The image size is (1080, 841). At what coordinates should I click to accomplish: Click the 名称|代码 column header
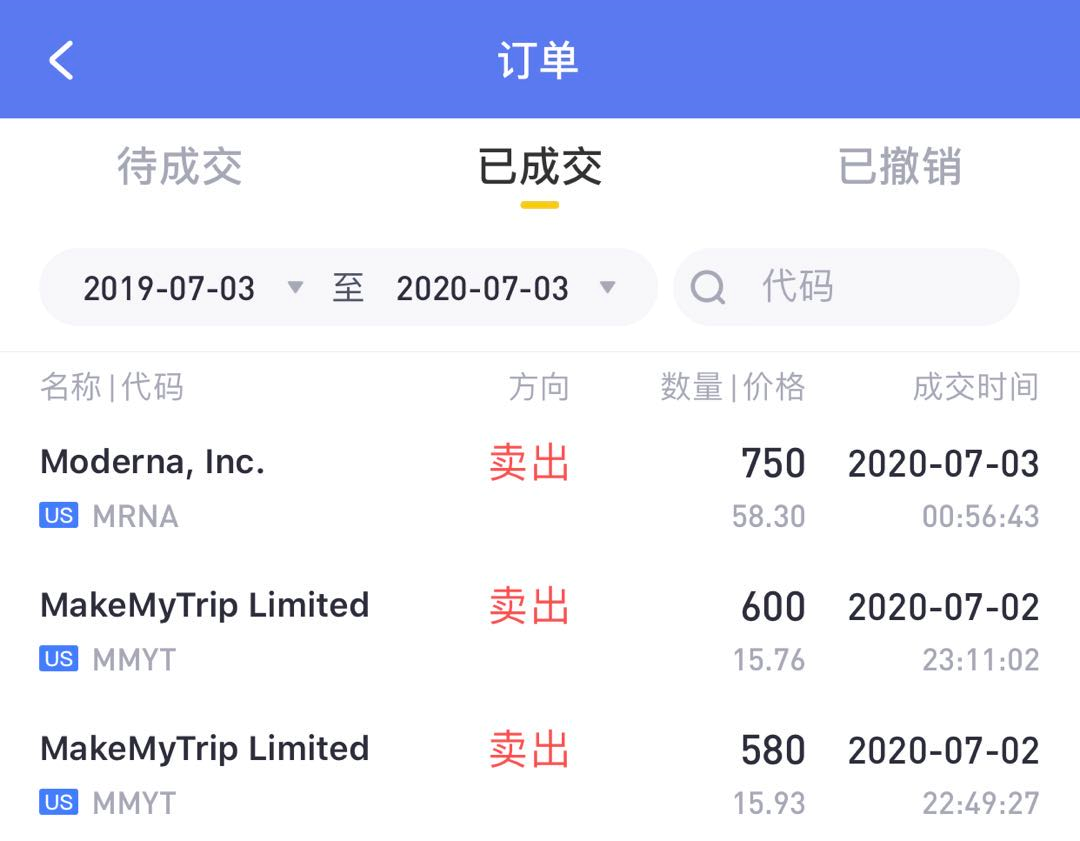click(112, 386)
